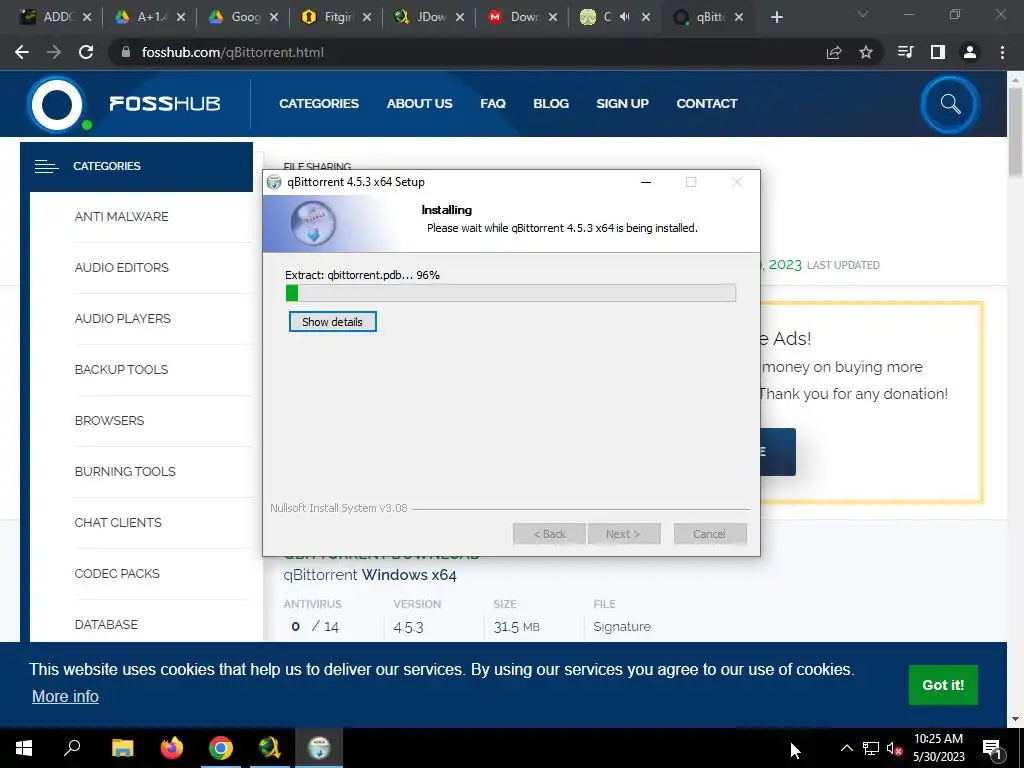
Task: Open File Explorer from taskbar
Action: [x=122, y=748]
